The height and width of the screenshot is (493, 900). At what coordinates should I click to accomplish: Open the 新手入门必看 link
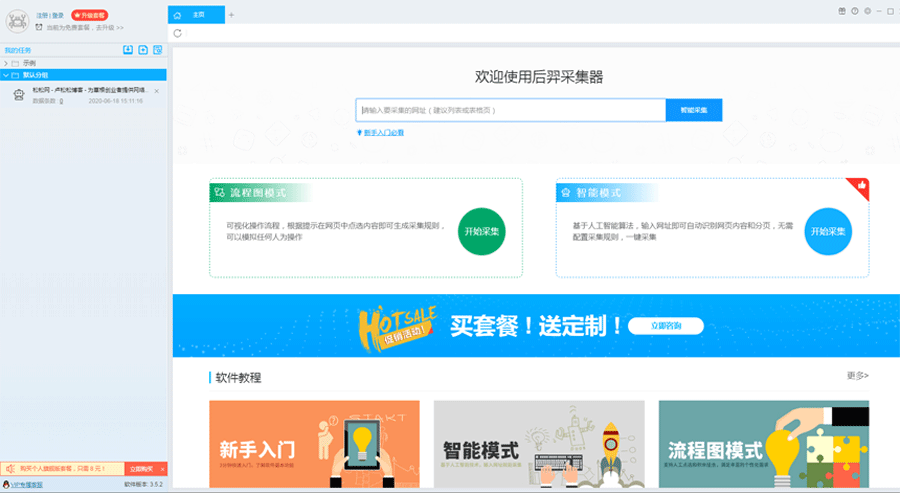384,133
